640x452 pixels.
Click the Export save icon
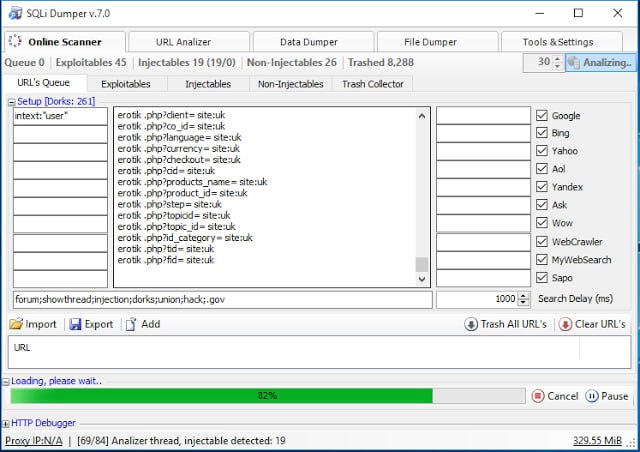click(76, 324)
